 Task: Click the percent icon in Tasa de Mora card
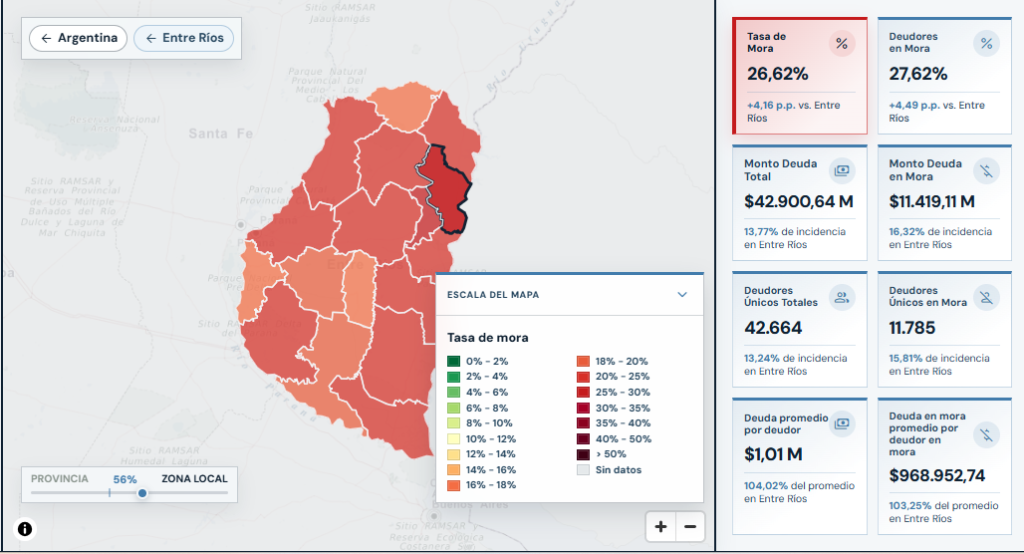tap(842, 44)
